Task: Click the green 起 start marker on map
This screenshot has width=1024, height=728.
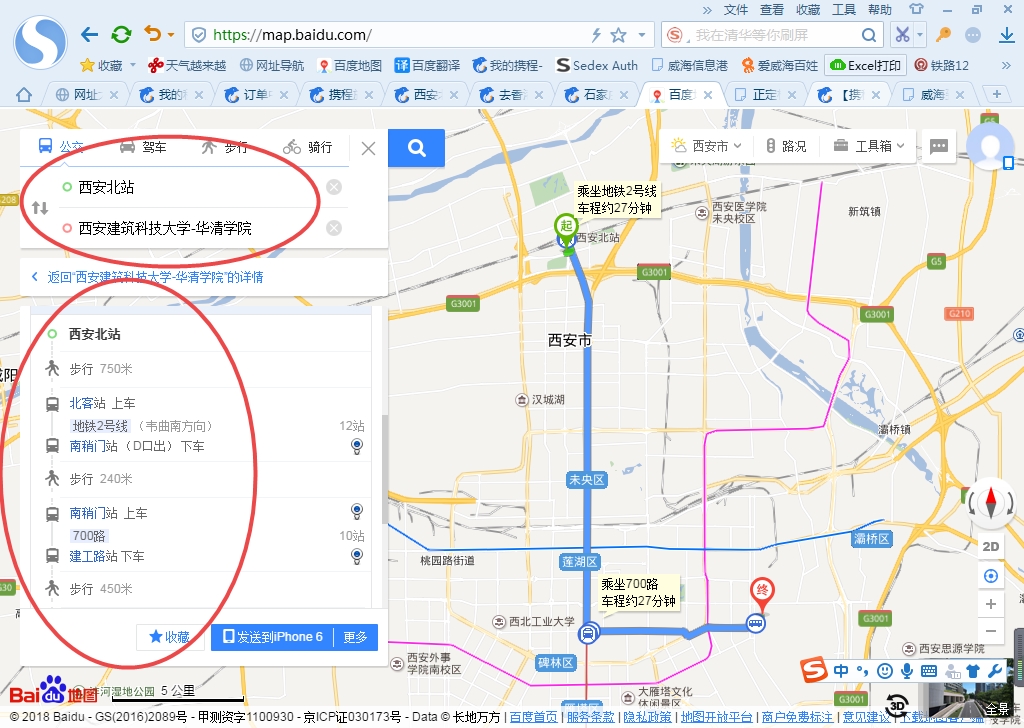Action: click(566, 227)
